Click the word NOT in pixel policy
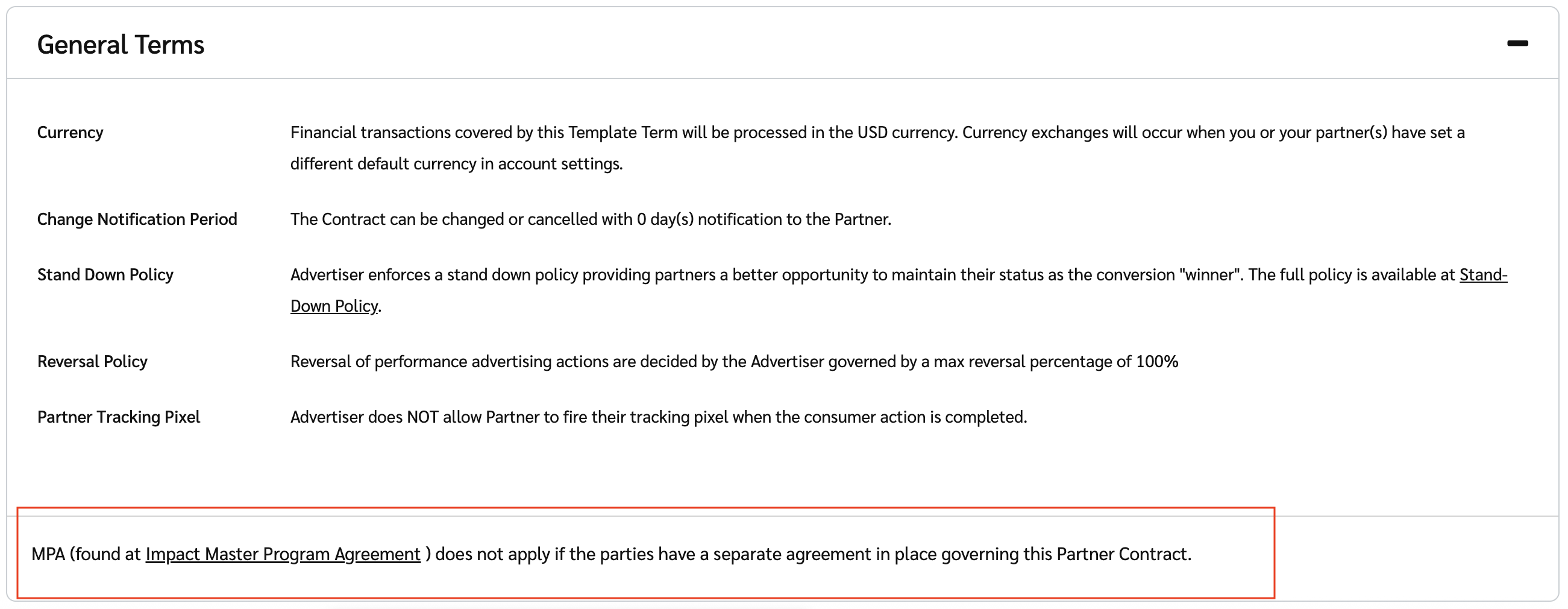This screenshot has height=609, width=1568. pyautogui.click(x=422, y=417)
